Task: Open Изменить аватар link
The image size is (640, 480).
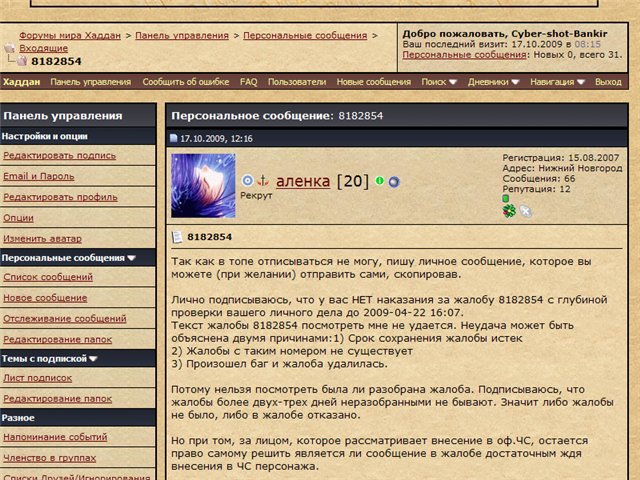Action: [x=42, y=239]
